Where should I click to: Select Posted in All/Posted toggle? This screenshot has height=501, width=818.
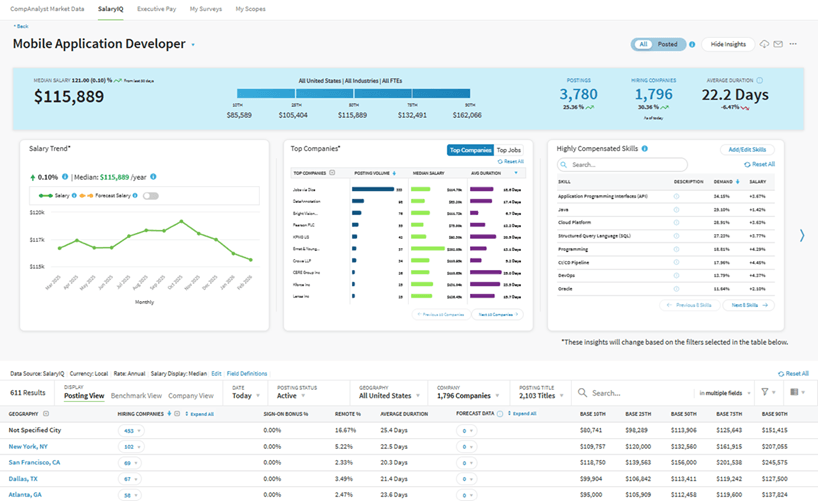667,44
